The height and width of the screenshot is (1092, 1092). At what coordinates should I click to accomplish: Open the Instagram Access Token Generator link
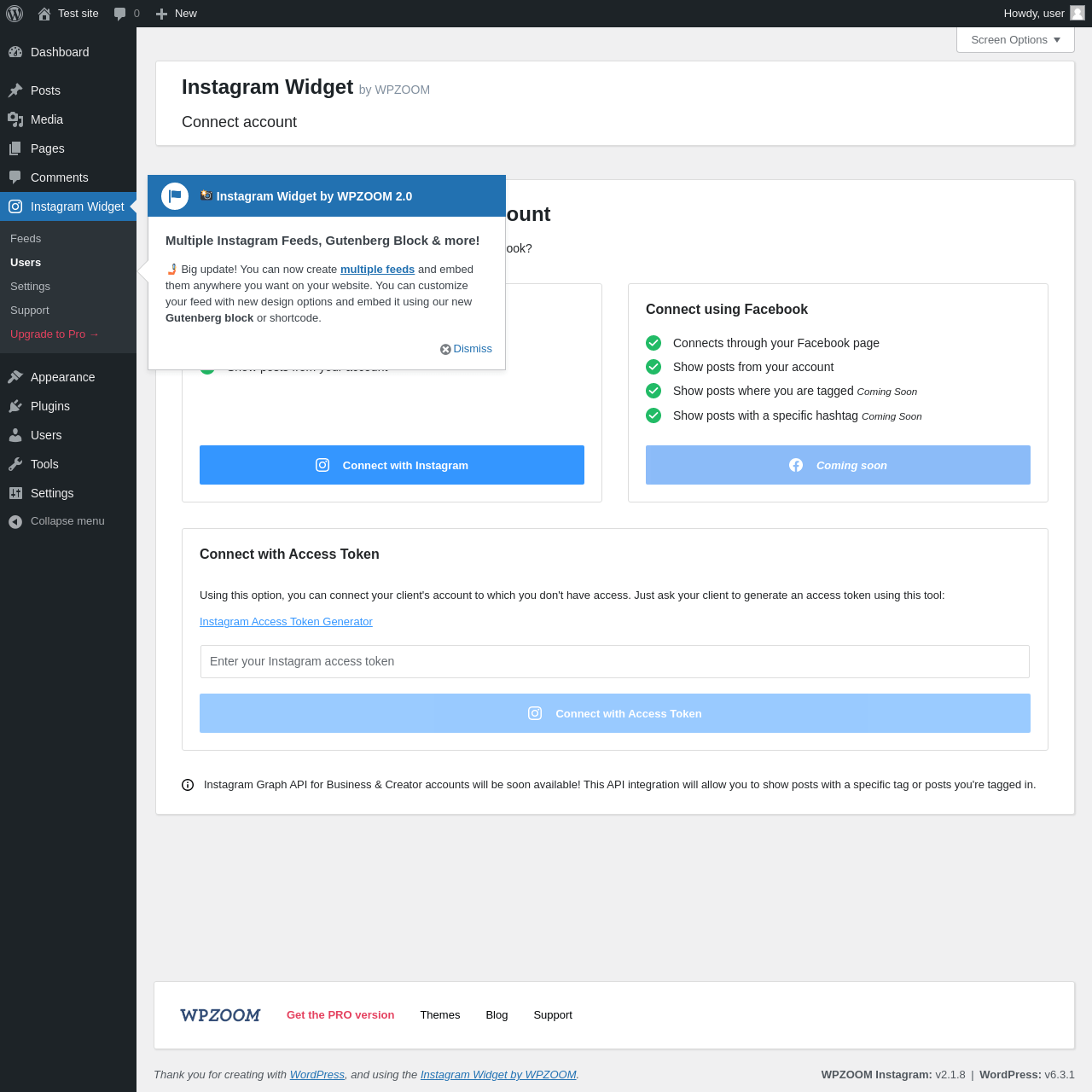pos(286,622)
